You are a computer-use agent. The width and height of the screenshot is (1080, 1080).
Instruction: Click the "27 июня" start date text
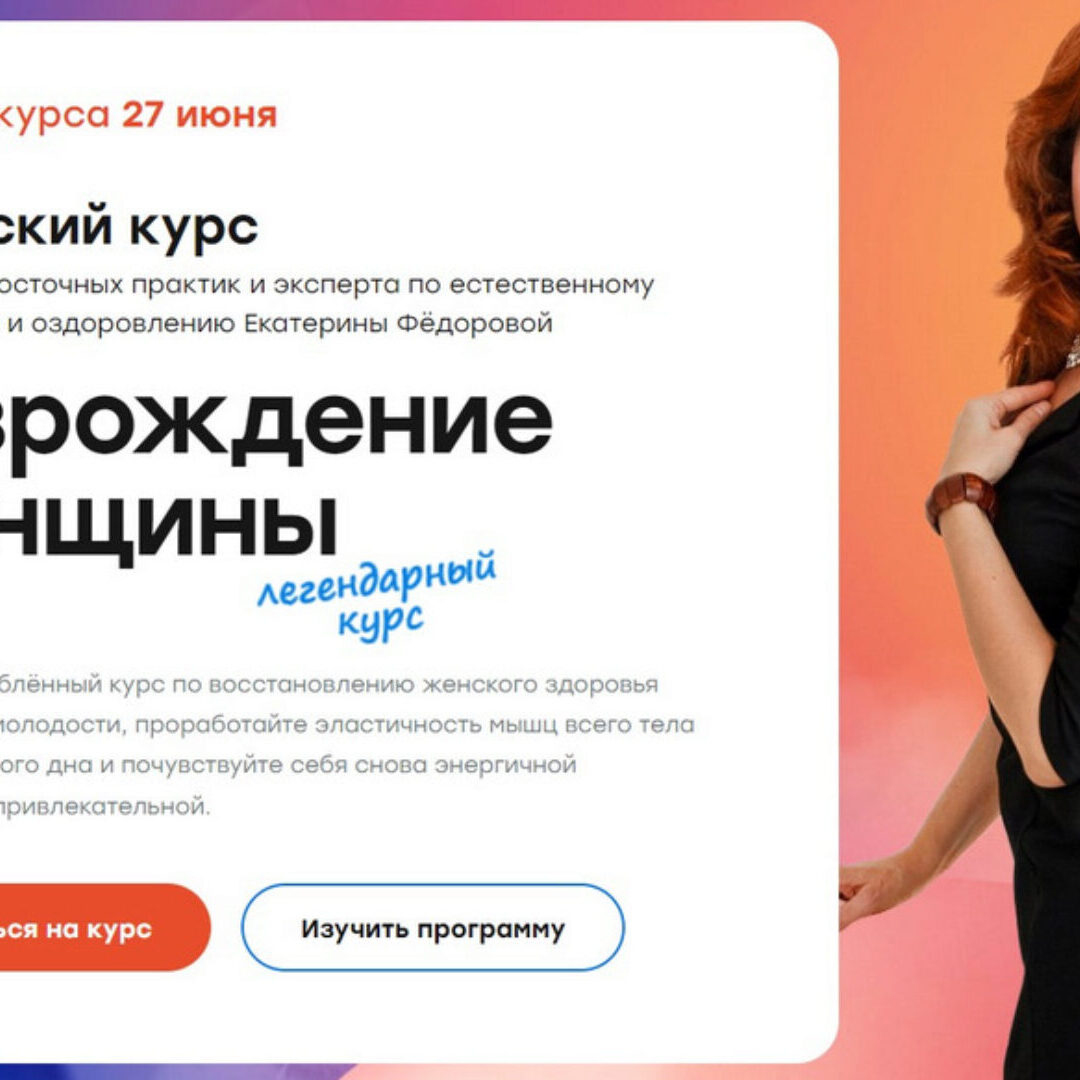[x=200, y=114]
